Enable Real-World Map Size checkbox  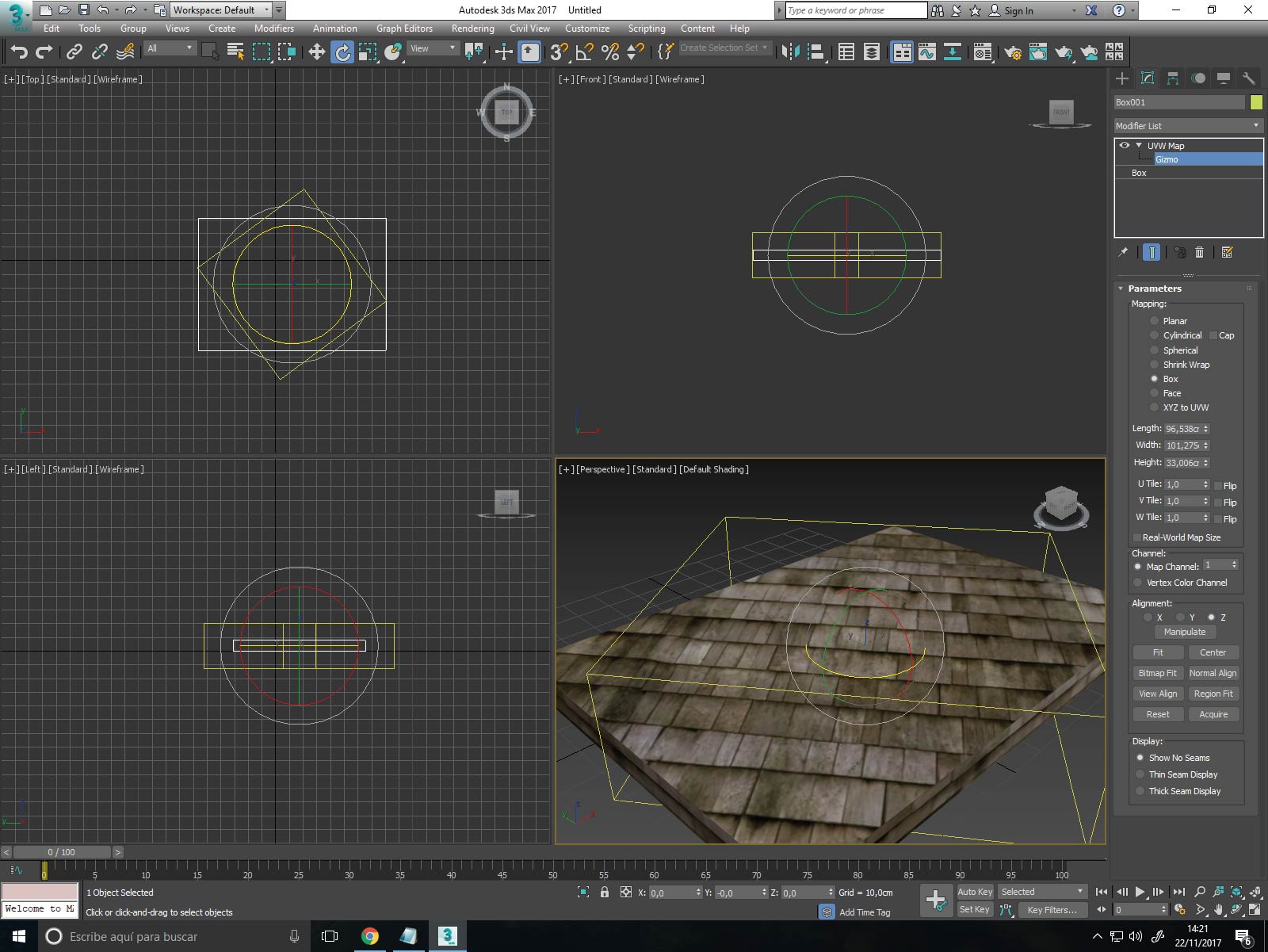[1137, 537]
